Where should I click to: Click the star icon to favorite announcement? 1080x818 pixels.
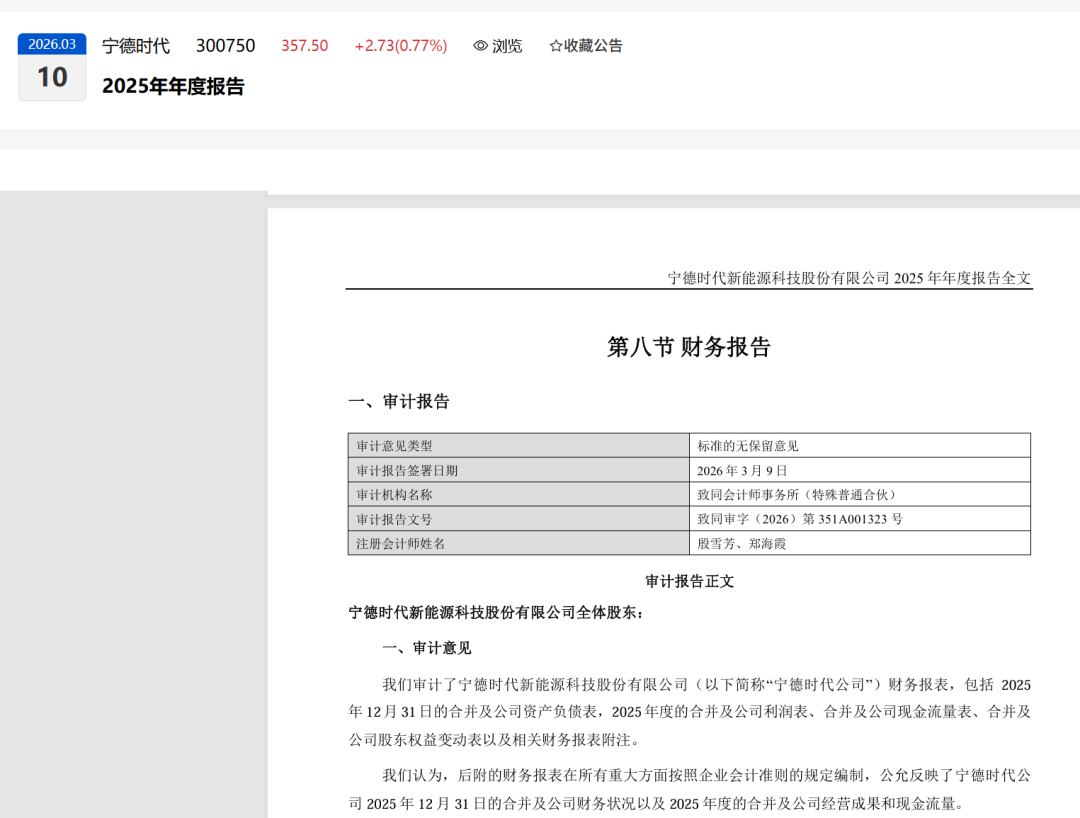point(555,46)
